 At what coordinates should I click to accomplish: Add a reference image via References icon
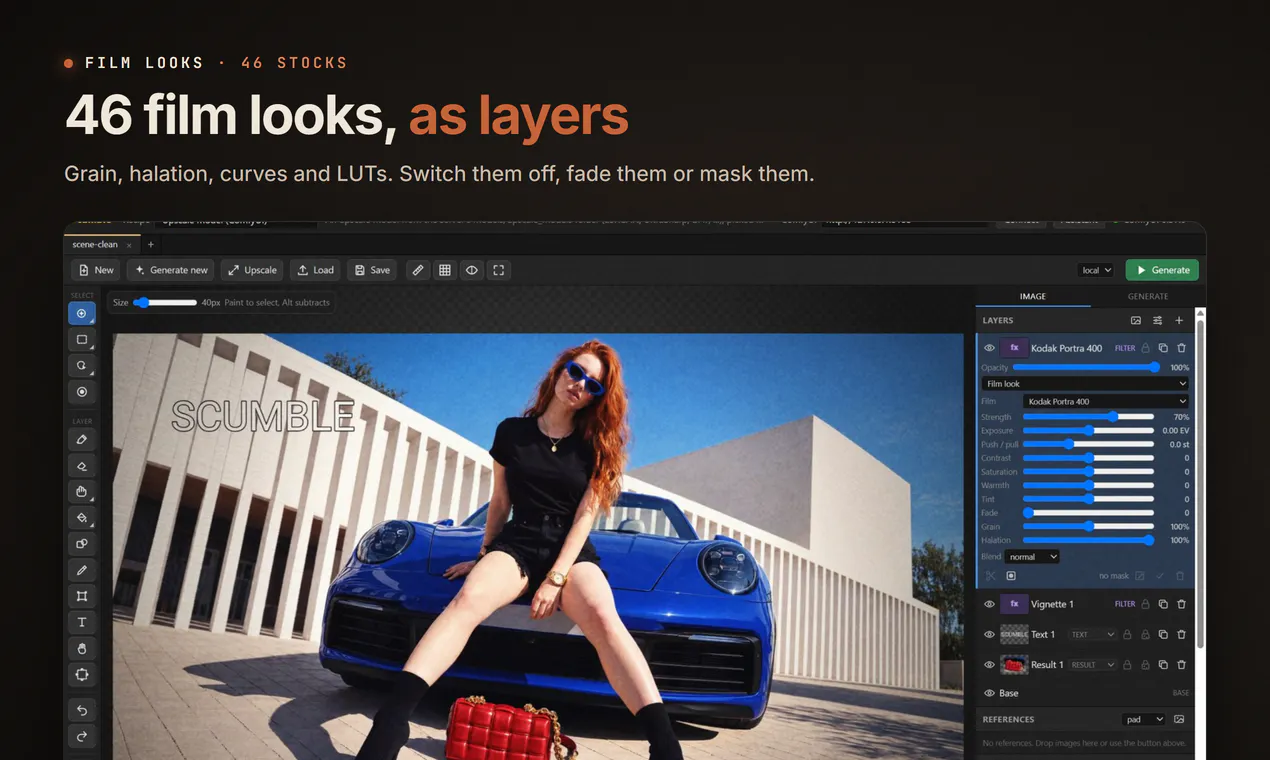coord(1179,719)
